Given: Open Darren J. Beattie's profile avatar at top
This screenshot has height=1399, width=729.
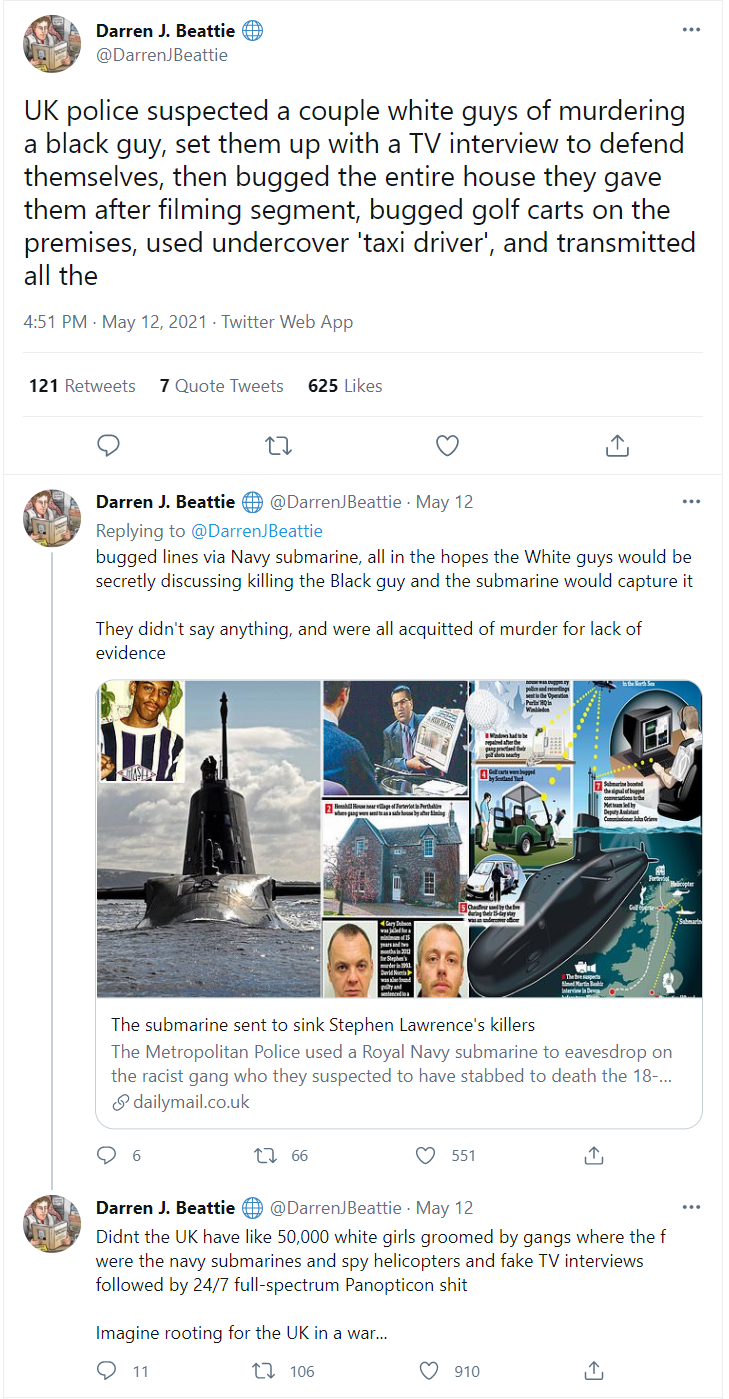Looking at the screenshot, I should (x=52, y=43).
